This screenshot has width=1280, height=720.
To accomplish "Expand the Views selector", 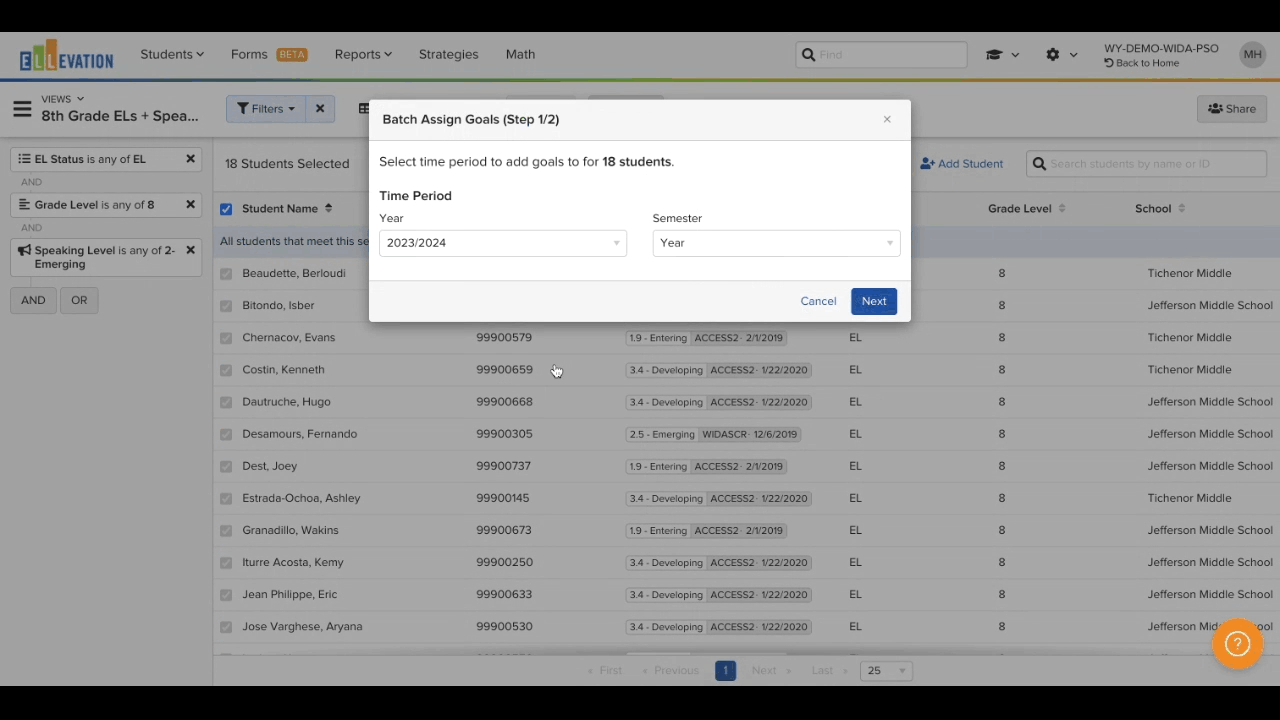I will (62, 99).
